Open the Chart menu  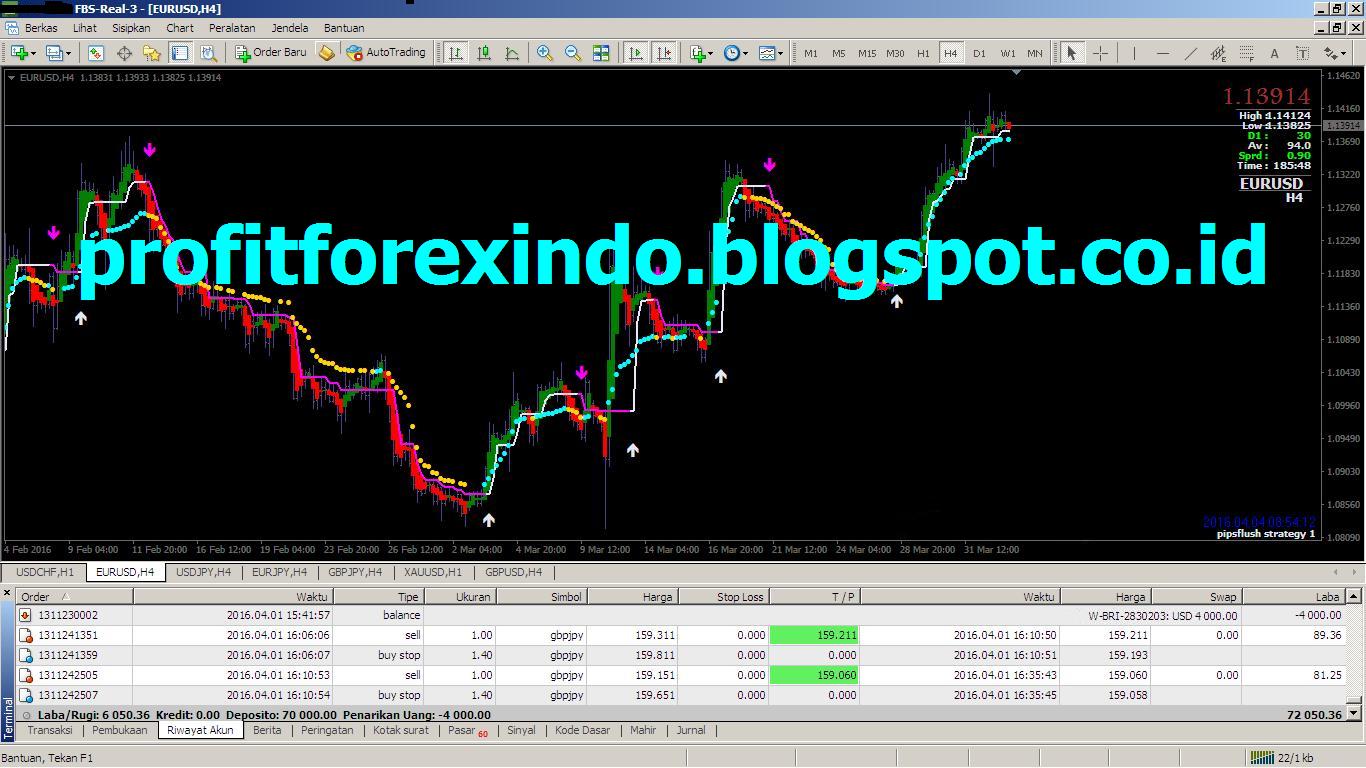180,28
